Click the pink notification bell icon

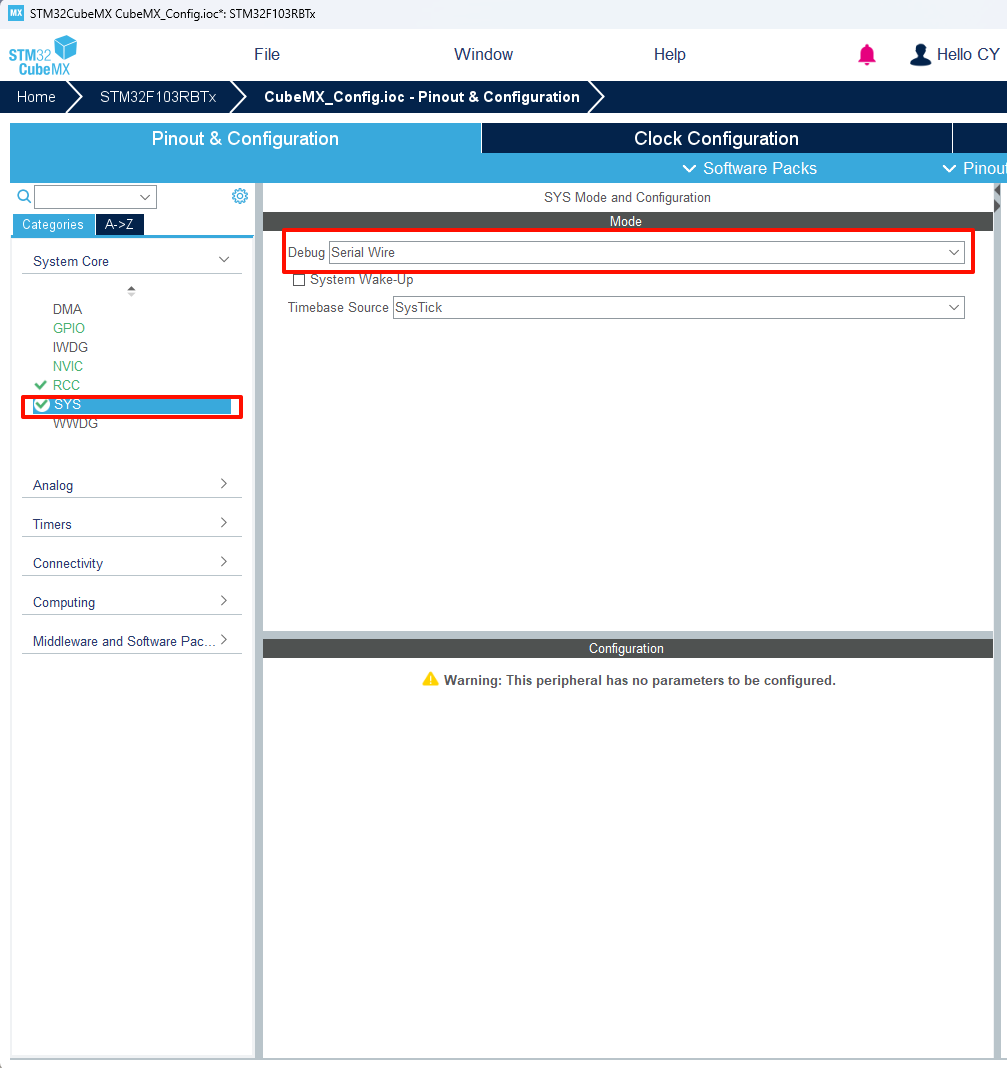tap(867, 55)
